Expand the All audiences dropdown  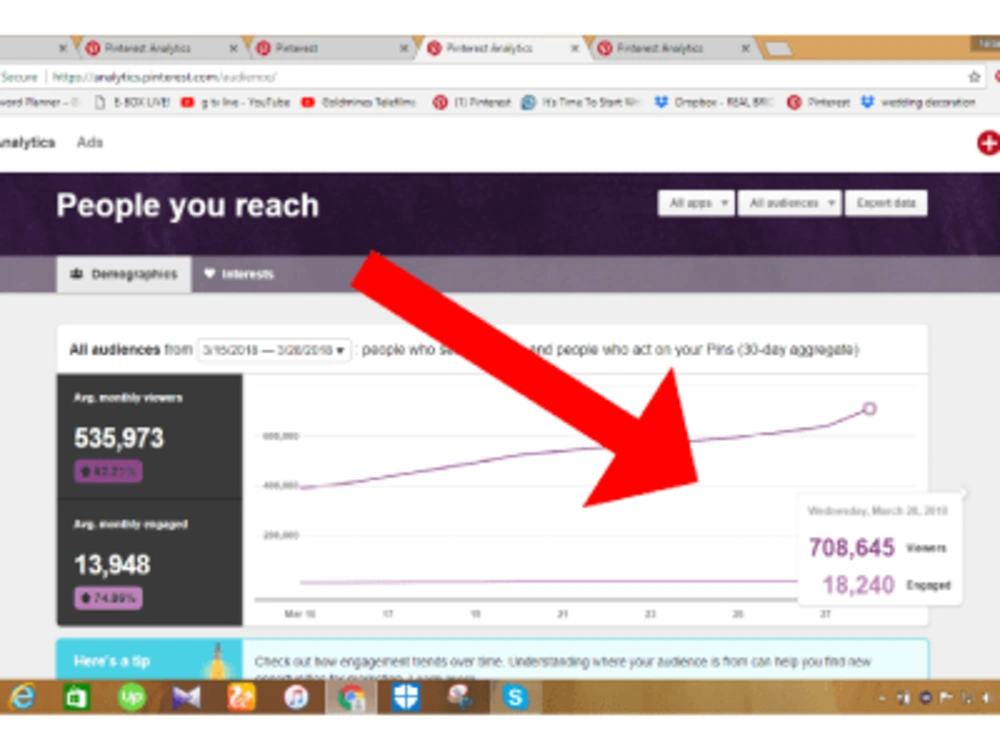coord(790,203)
